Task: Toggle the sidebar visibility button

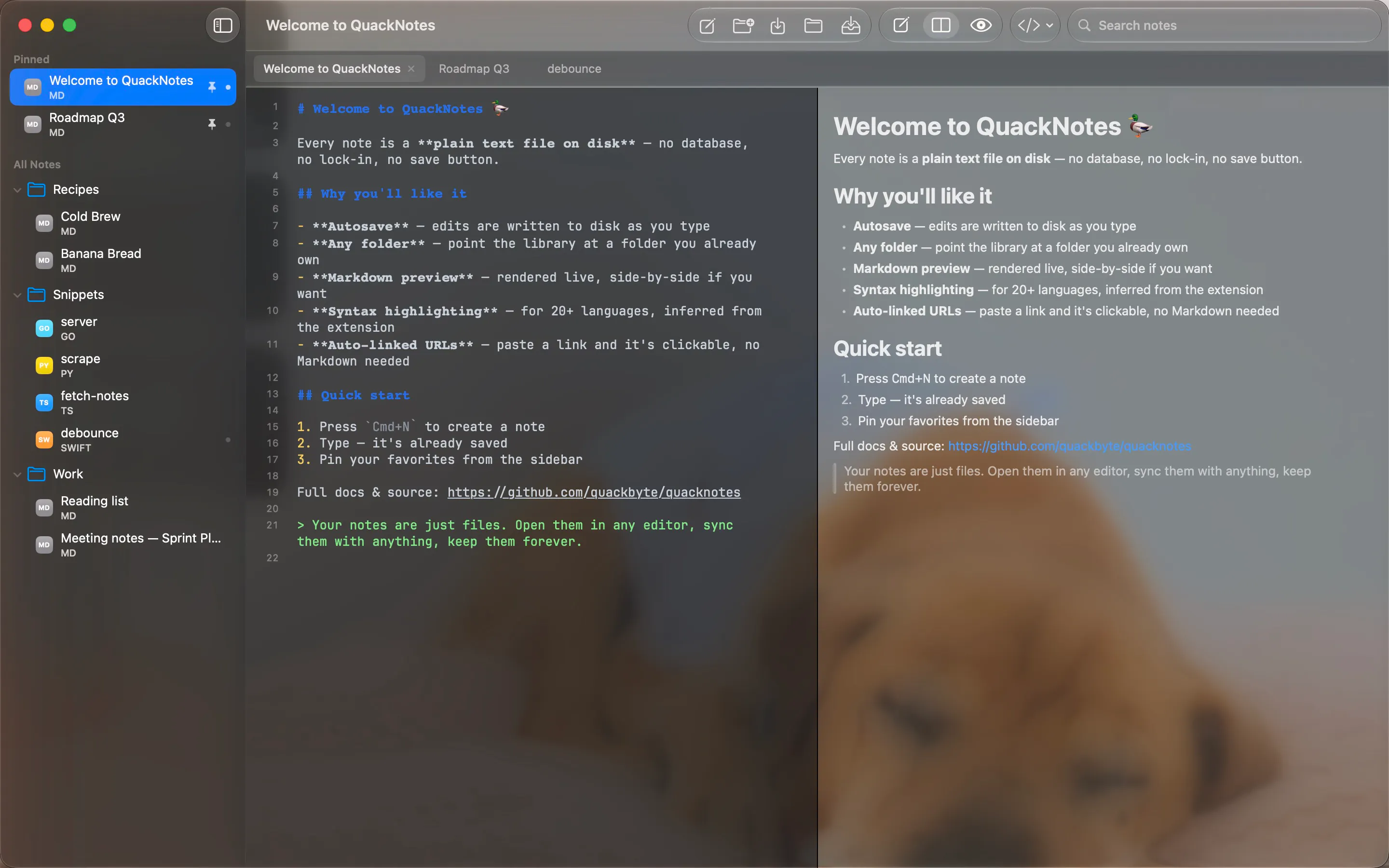Action: click(223, 25)
